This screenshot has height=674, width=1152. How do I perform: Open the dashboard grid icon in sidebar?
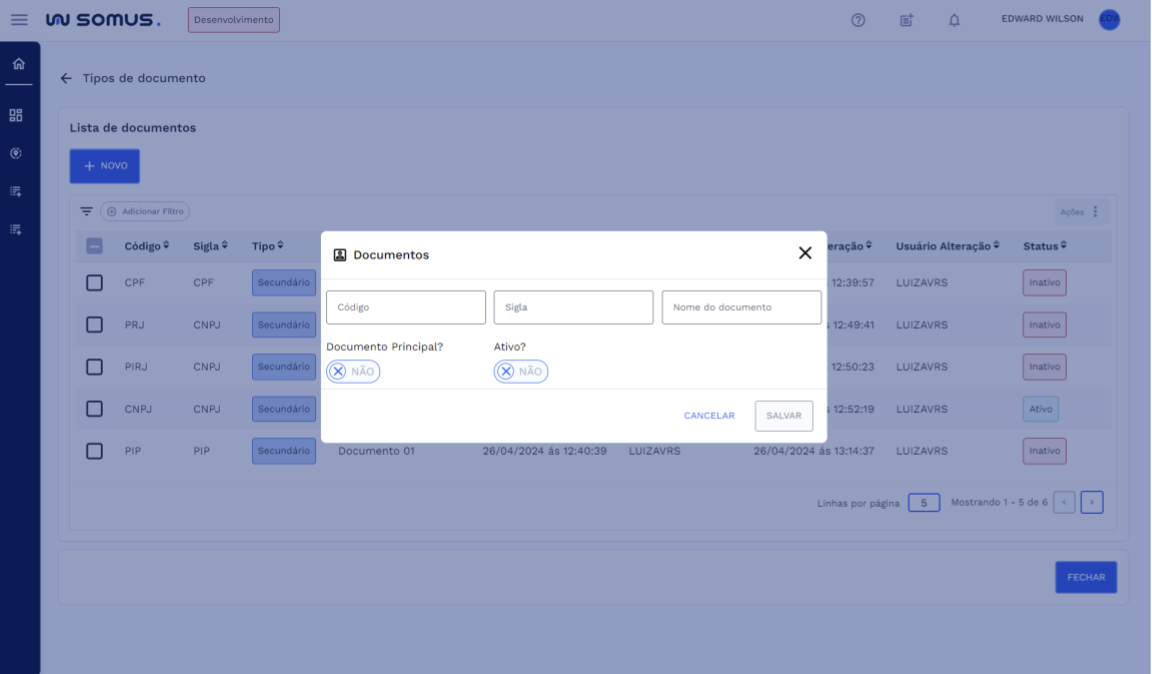click(16, 116)
